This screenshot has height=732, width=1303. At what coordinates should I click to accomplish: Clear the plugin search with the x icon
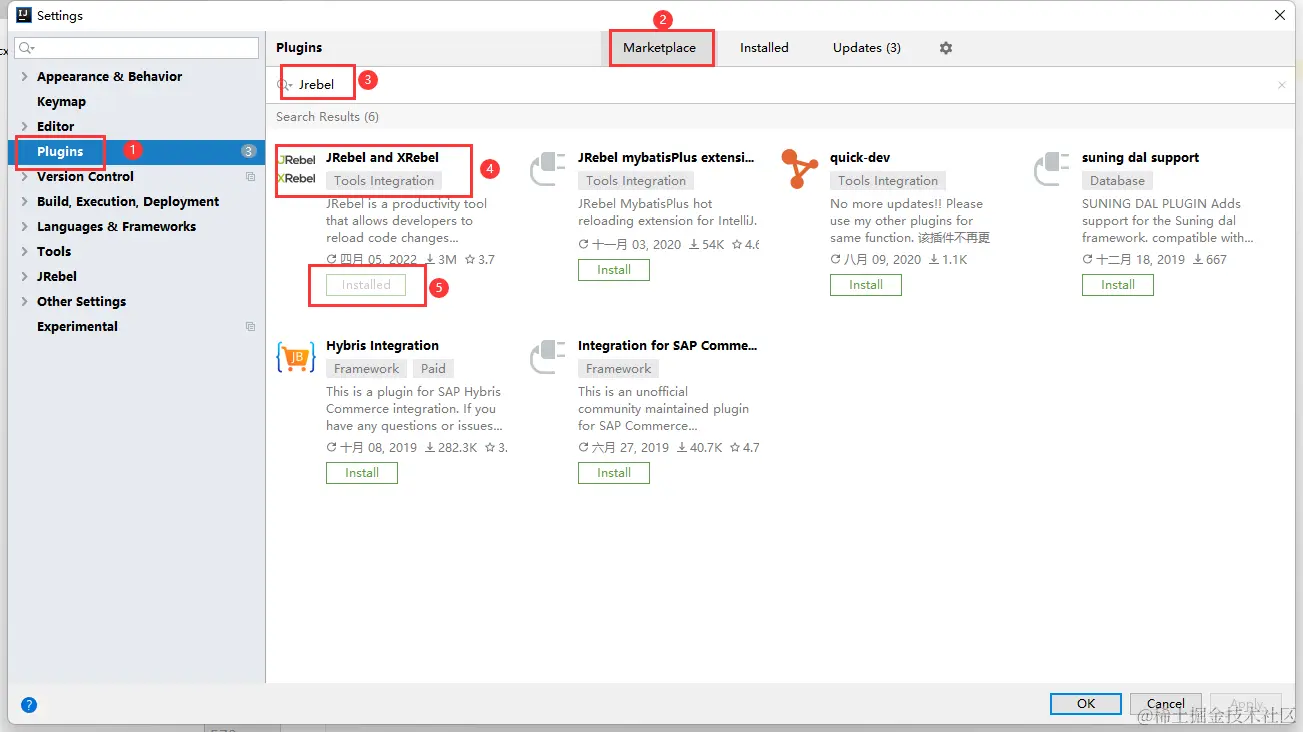click(x=1282, y=85)
